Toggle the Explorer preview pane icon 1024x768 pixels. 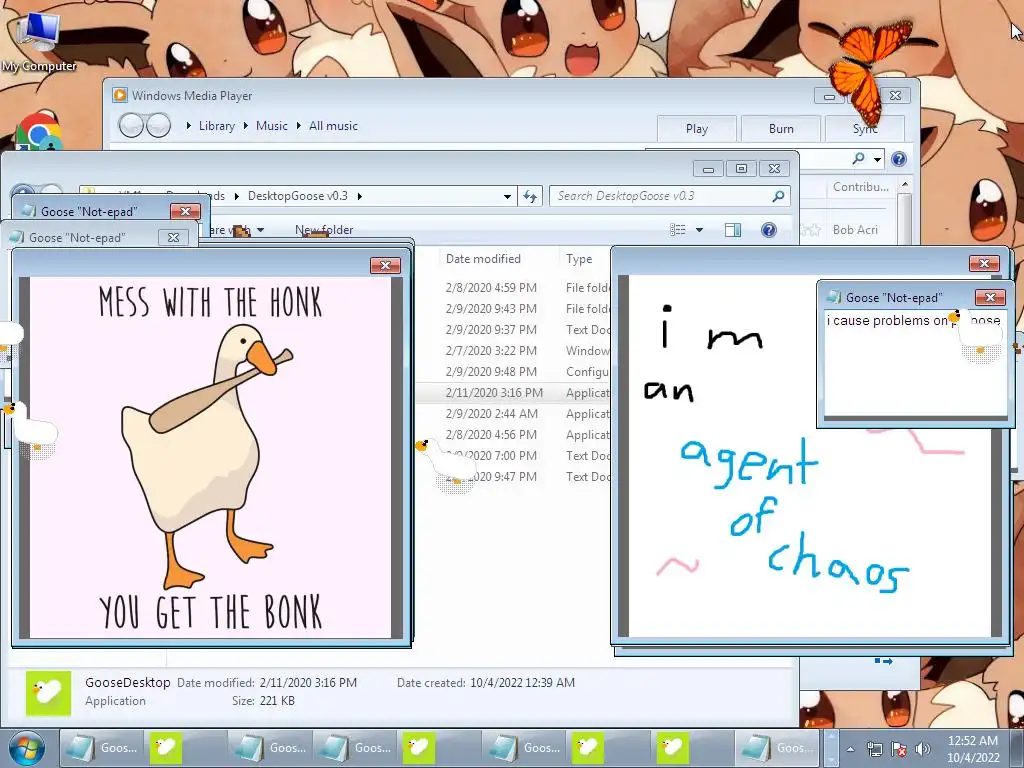click(733, 229)
